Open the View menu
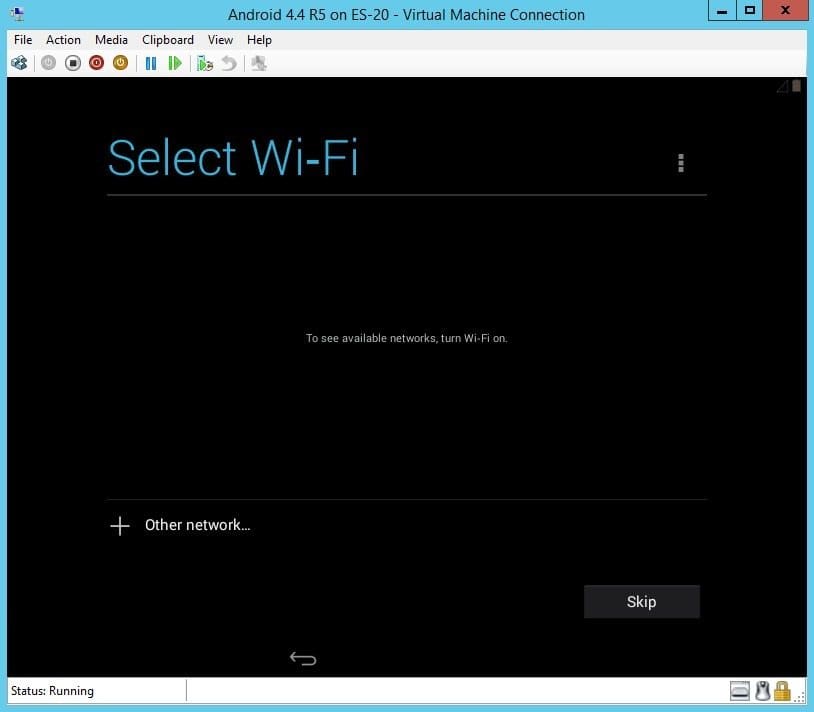814x712 pixels. [x=220, y=40]
